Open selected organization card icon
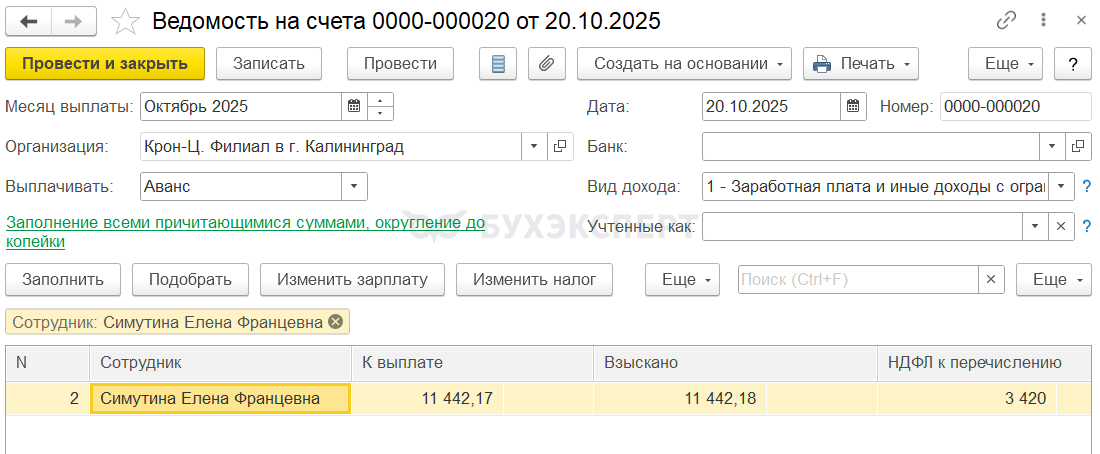 560,146
